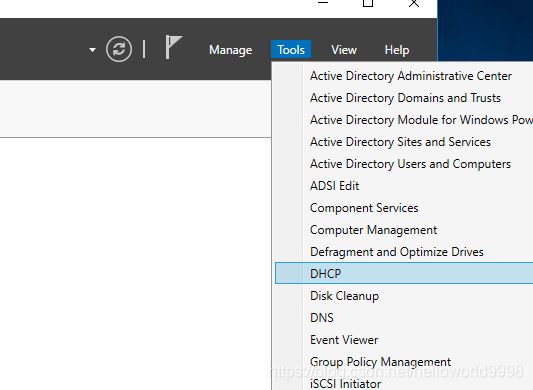Screen dimensions: 533x390
Task: Open the Manage menu
Action: pos(230,50)
